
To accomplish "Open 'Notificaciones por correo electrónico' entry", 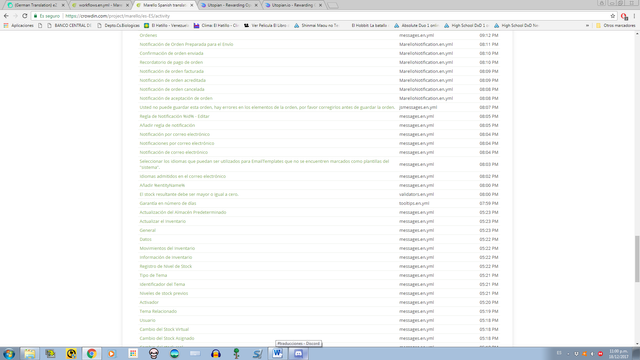I will pyautogui.click(x=177, y=143).
